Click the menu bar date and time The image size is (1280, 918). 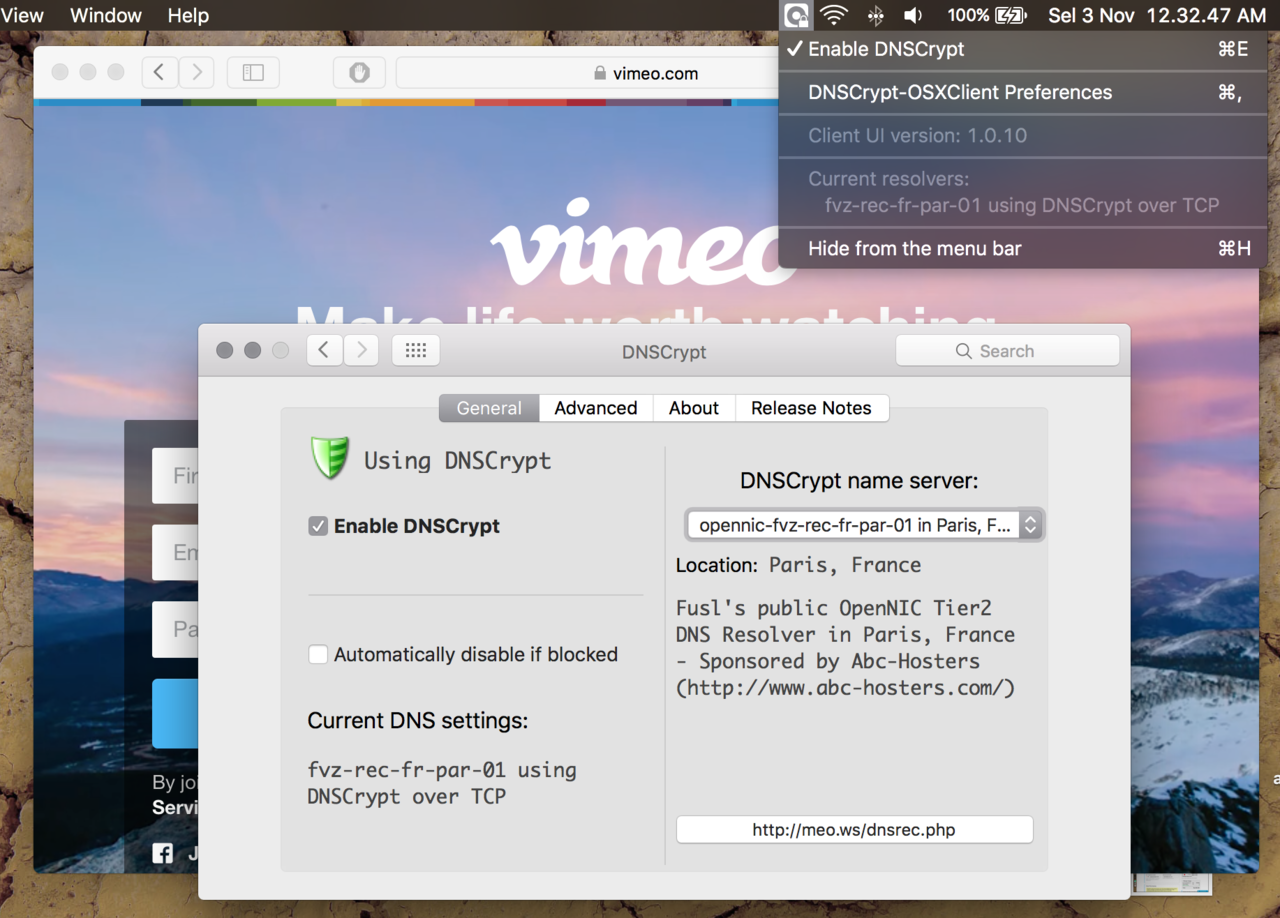pyautogui.click(x=1157, y=15)
